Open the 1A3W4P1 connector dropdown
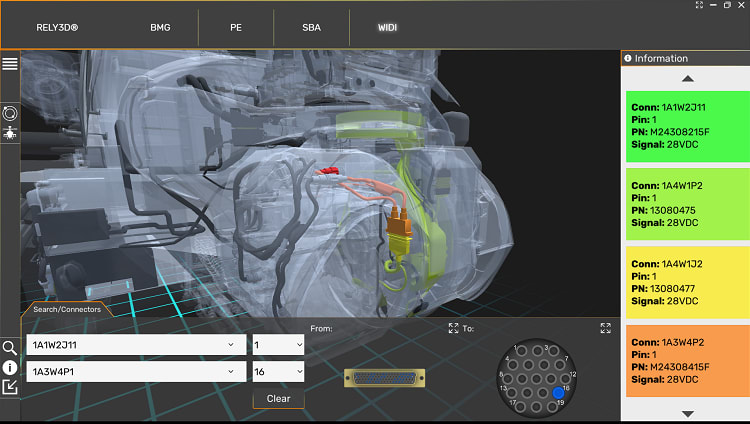This screenshot has width=750, height=424. click(136, 371)
